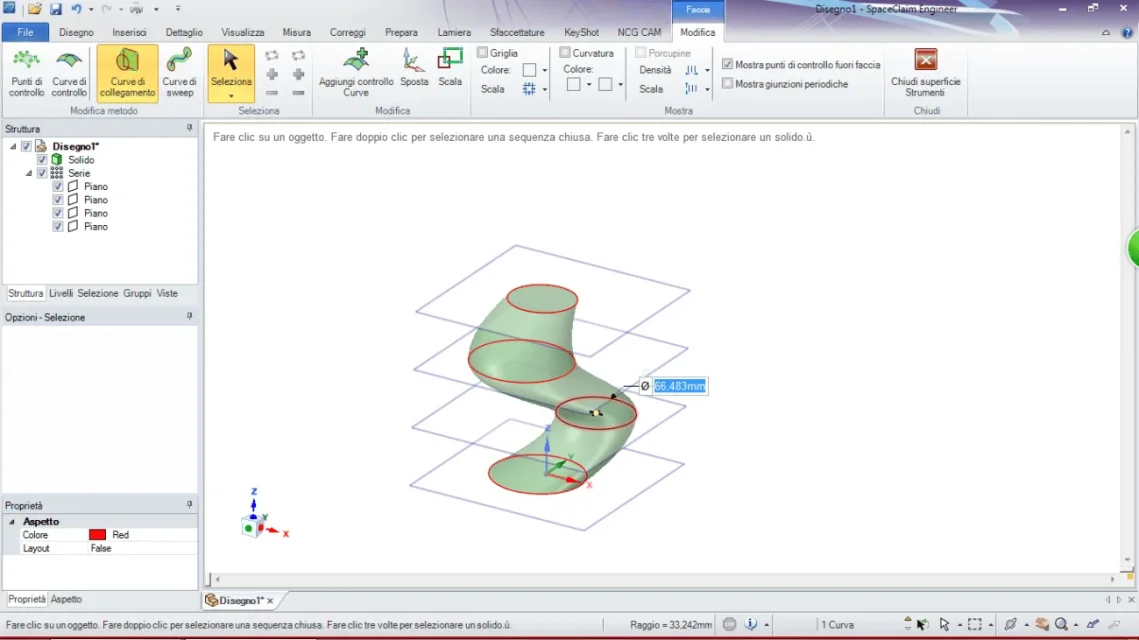Click the Aggiungi controllo Curve tool
Screen dimensions: 1139x640
(356, 73)
